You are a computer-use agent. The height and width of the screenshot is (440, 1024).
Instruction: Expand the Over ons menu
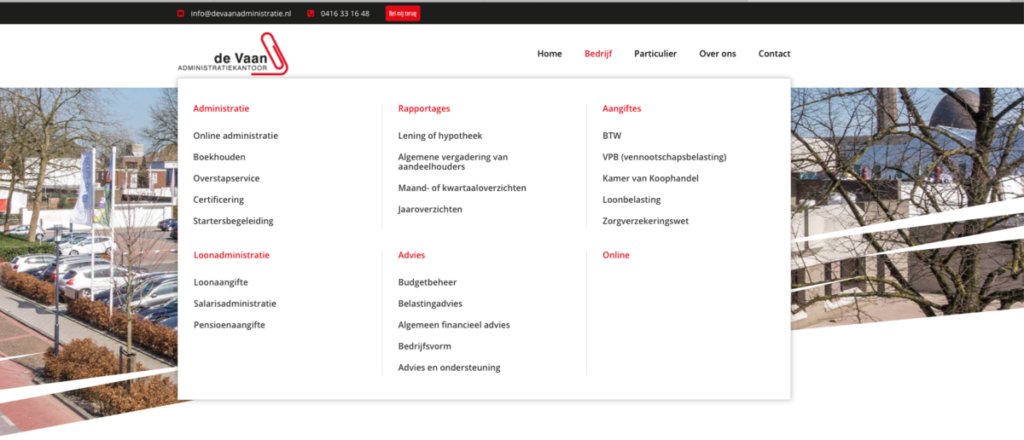click(x=717, y=54)
